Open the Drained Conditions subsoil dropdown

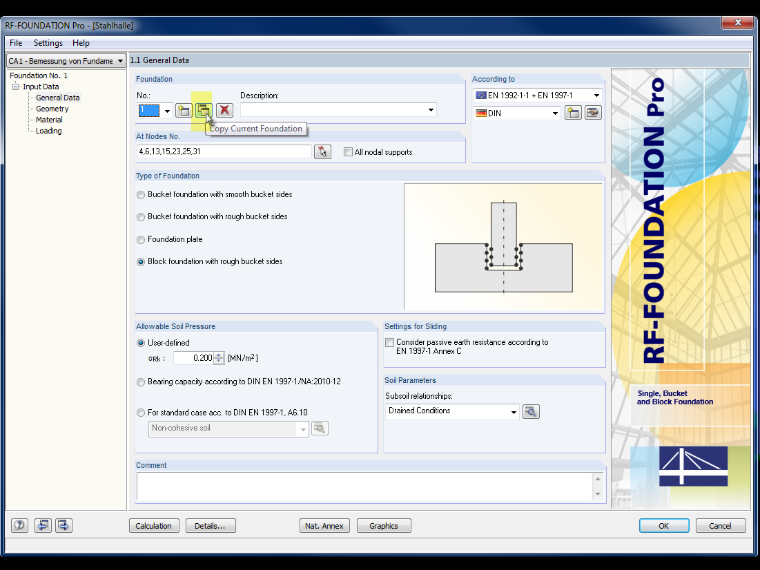[x=513, y=412]
